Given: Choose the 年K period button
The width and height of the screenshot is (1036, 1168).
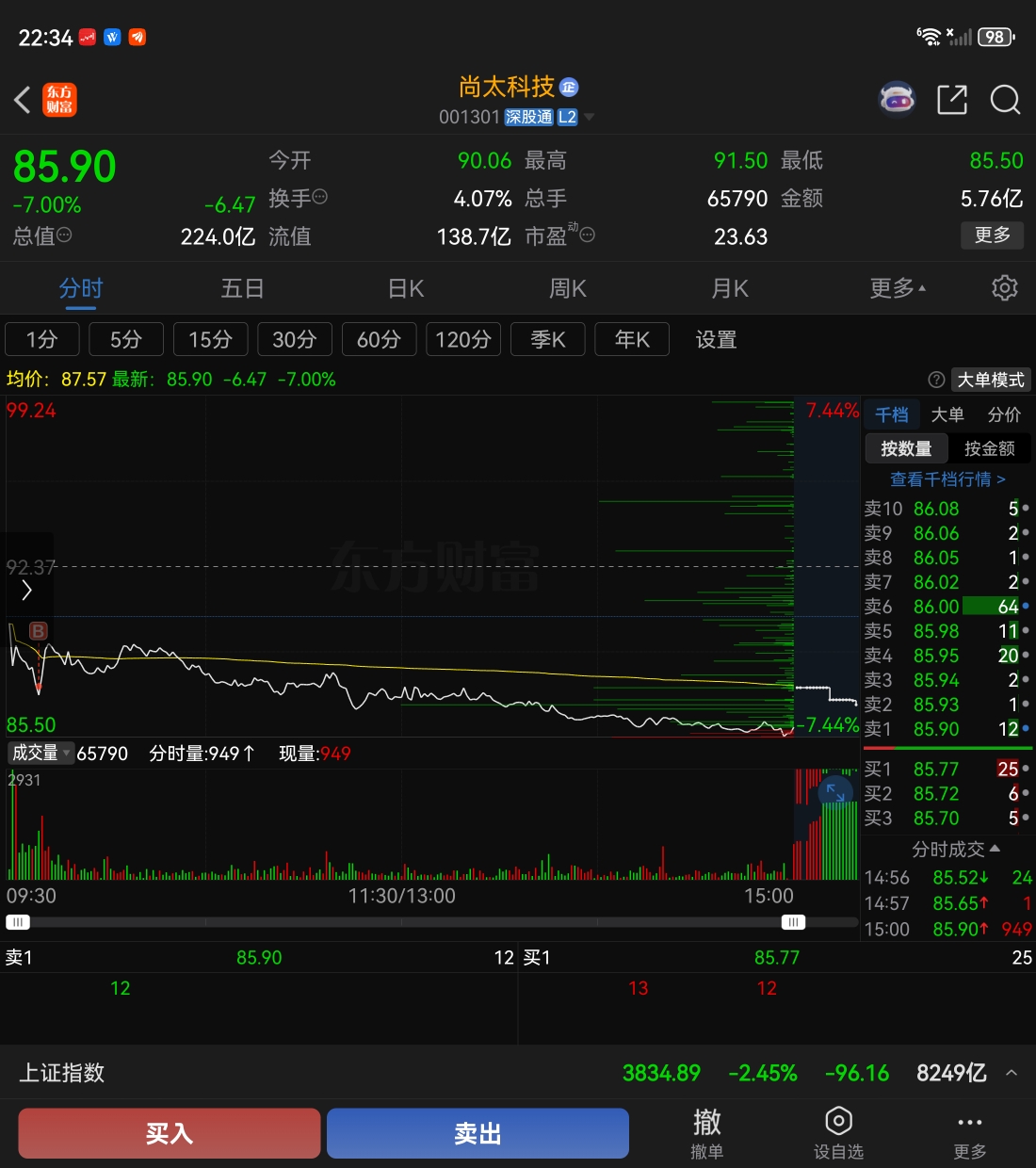Looking at the screenshot, I should [x=632, y=339].
